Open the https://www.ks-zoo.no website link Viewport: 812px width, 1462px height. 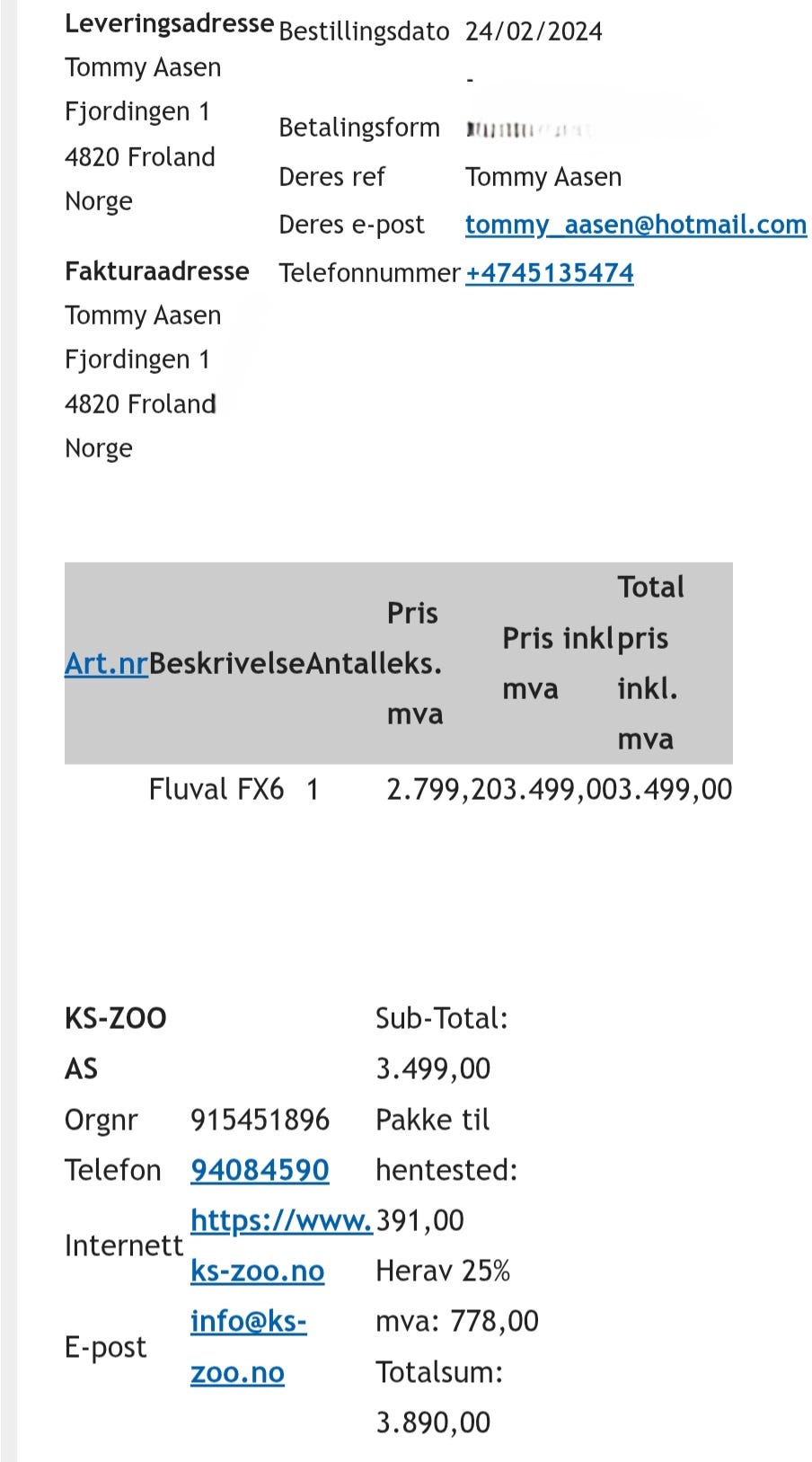(280, 1245)
